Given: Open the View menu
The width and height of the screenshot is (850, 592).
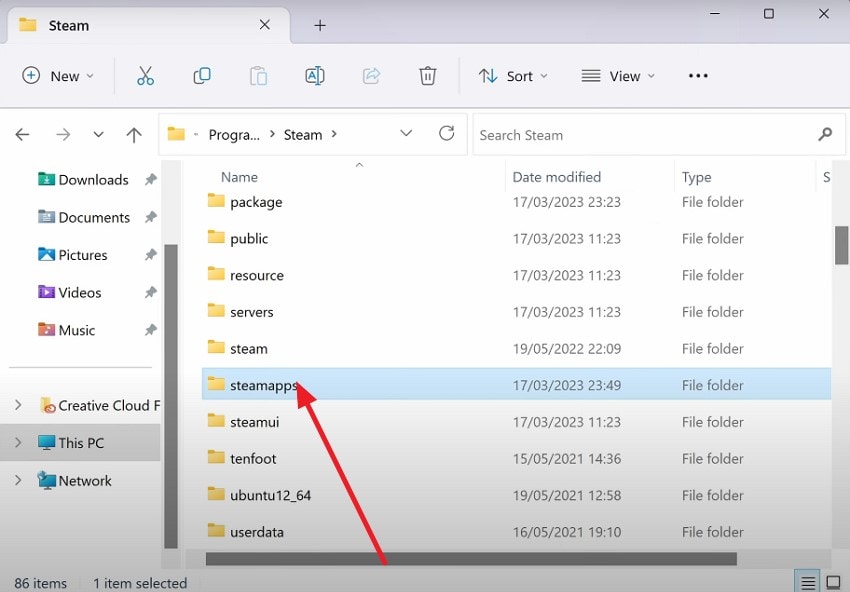Looking at the screenshot, I should (x=617, y=75).
